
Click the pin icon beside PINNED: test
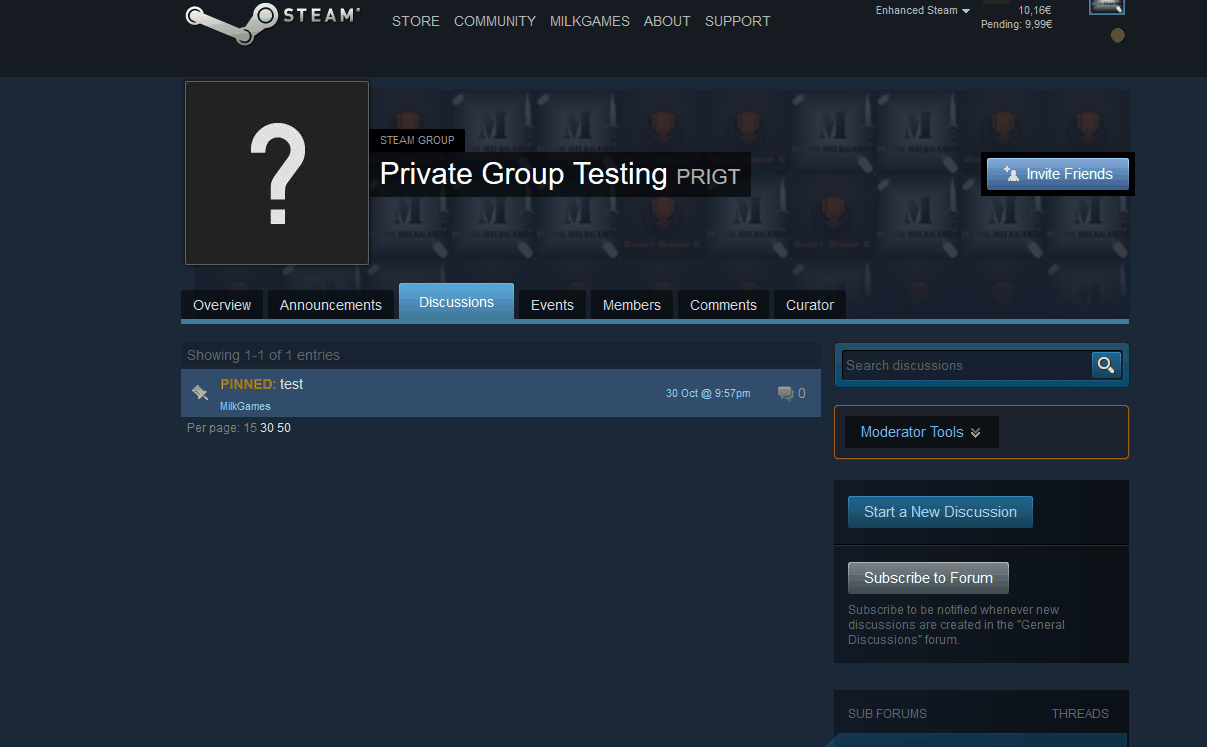[x=200, y=392]
